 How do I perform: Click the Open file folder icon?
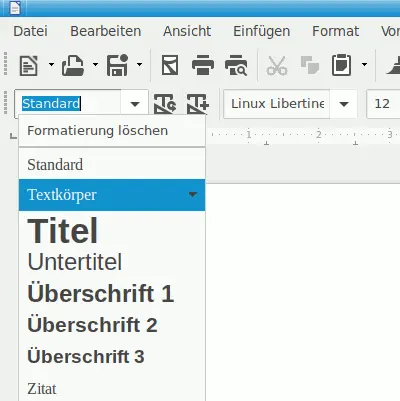(x=73, y=65)
